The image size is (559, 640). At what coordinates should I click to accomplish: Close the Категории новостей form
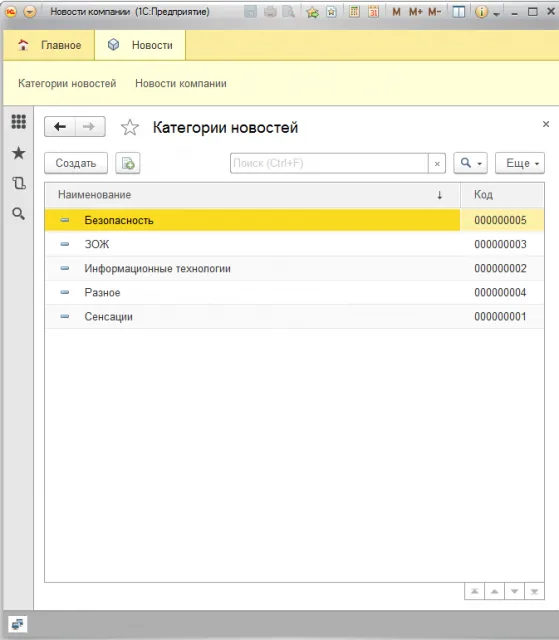pyautogui.click(x=546, y=124)
